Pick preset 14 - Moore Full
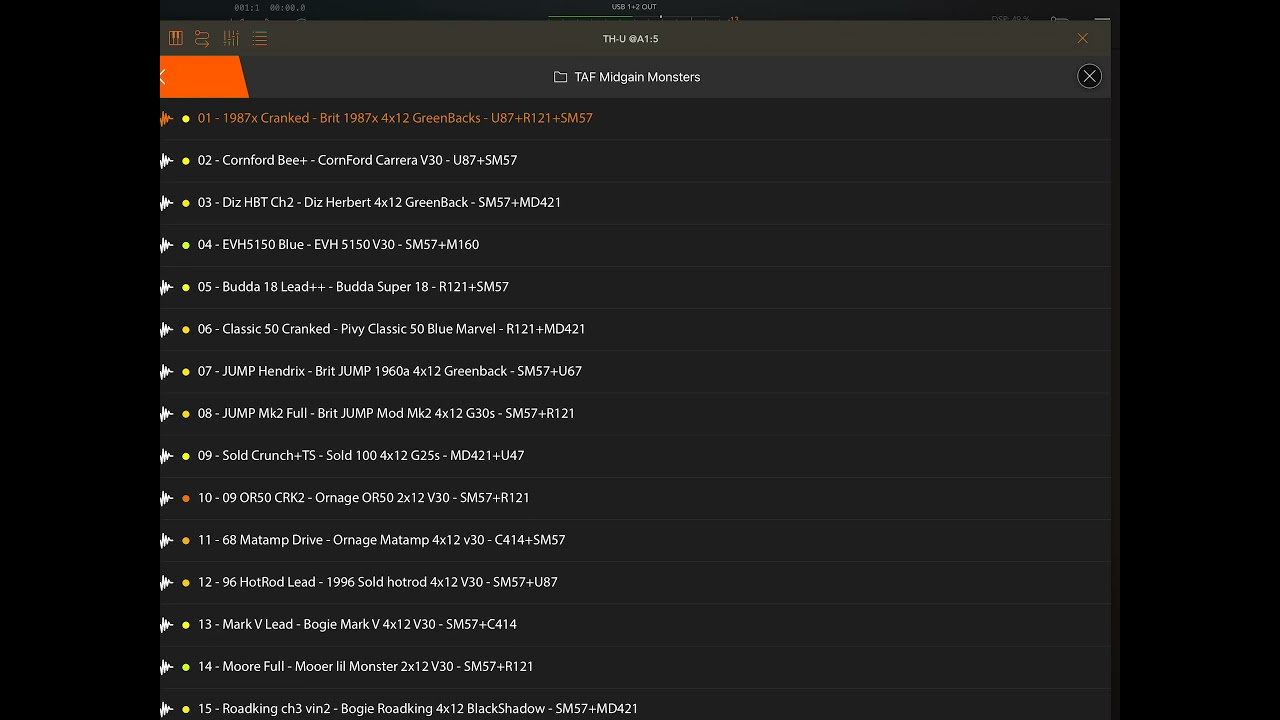Screen dimensions: 1280x720 [365, 666]
